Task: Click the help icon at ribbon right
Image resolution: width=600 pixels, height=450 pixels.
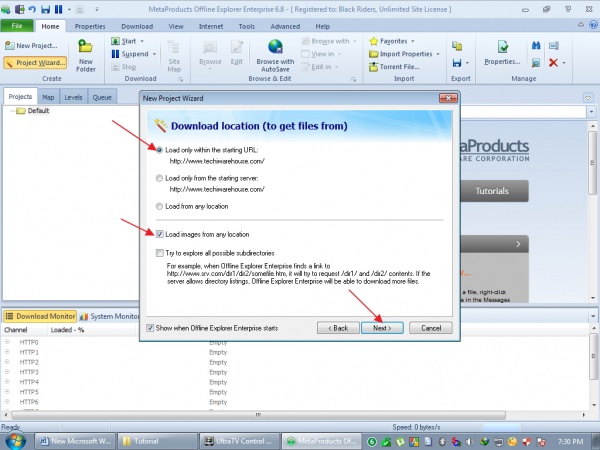Action: pos(593,25)
